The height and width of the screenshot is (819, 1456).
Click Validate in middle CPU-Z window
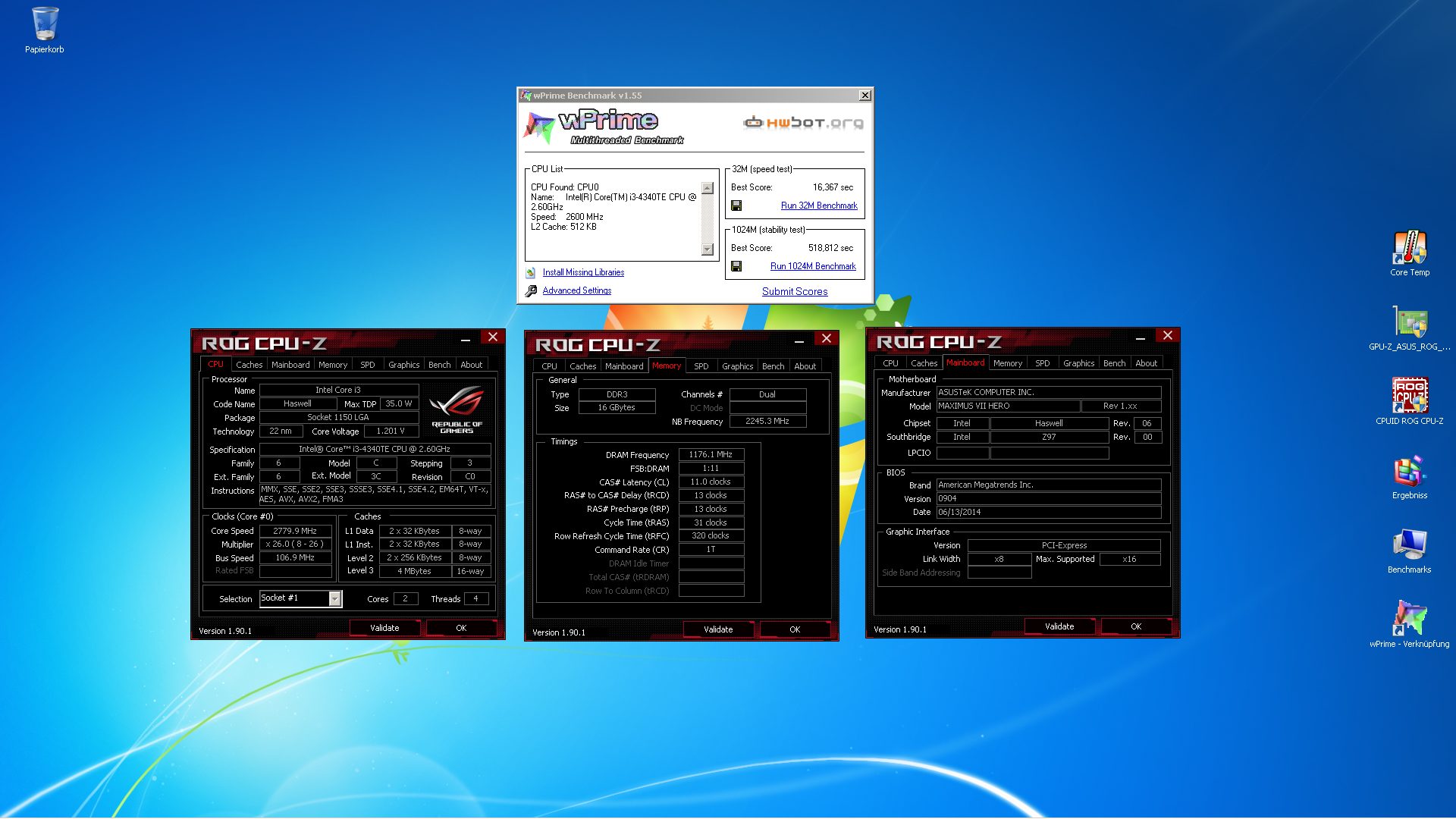click(x=718, y=629)
